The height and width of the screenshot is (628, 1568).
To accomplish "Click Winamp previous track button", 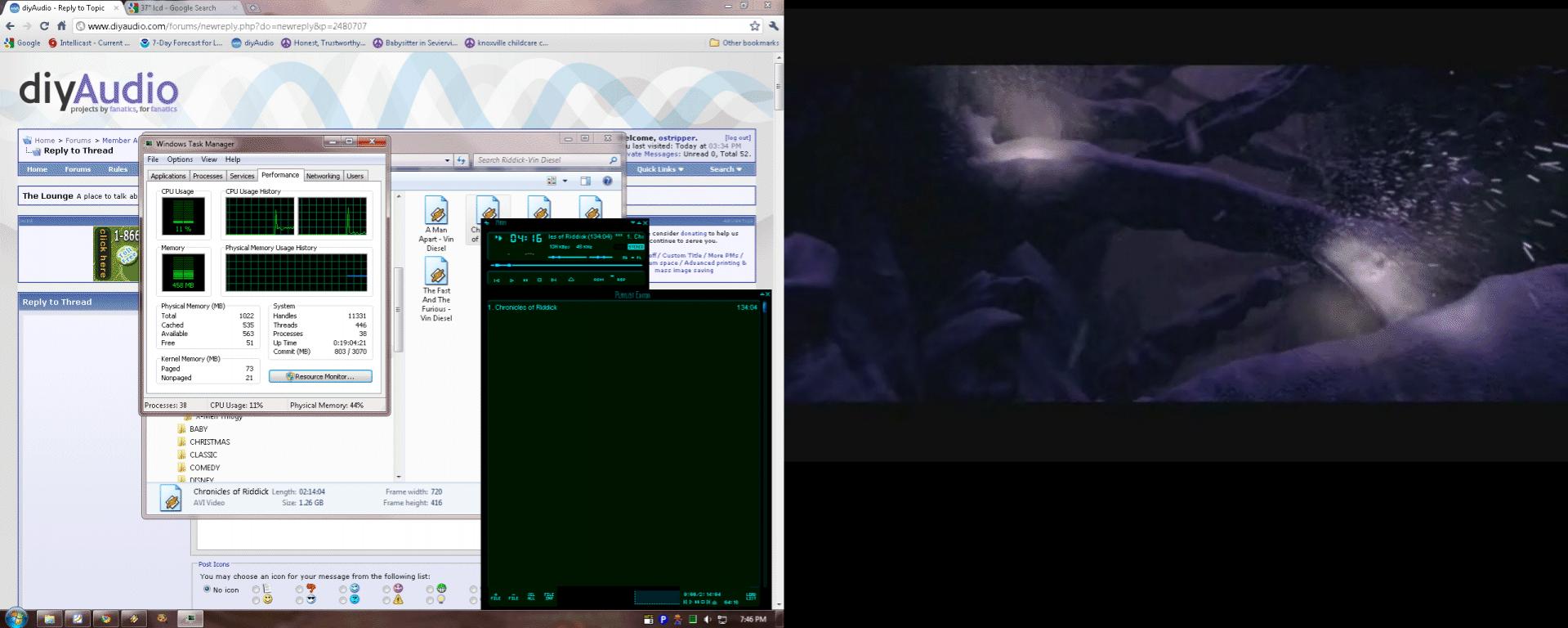I will [497, 280].
